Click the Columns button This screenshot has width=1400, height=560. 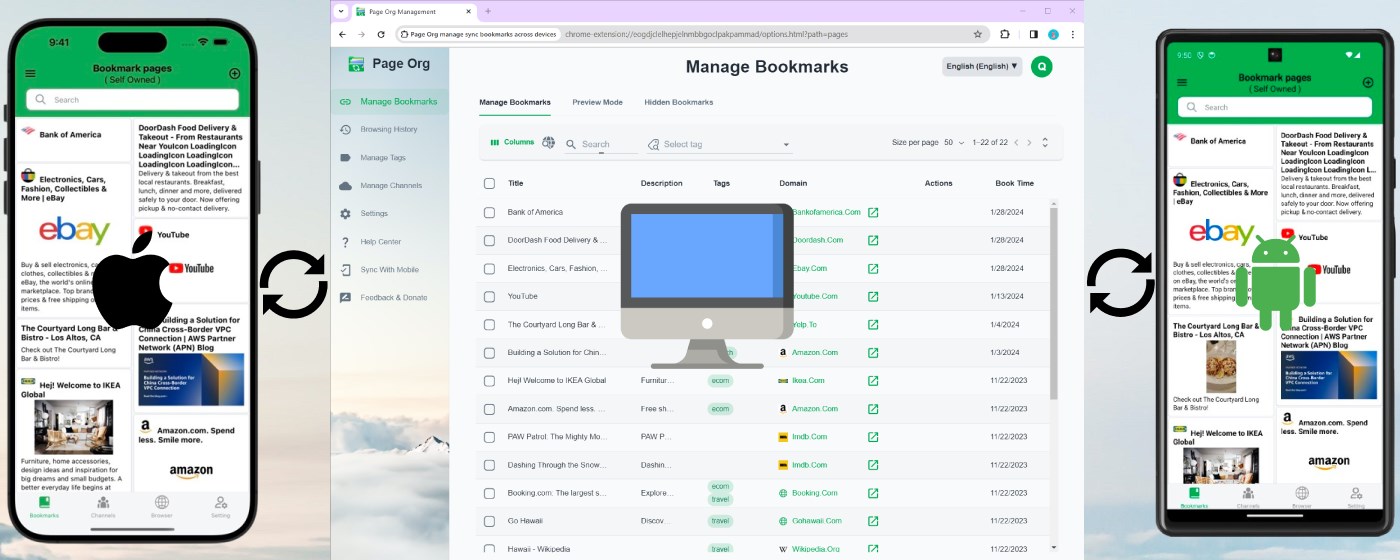click(x=512, y=142)
